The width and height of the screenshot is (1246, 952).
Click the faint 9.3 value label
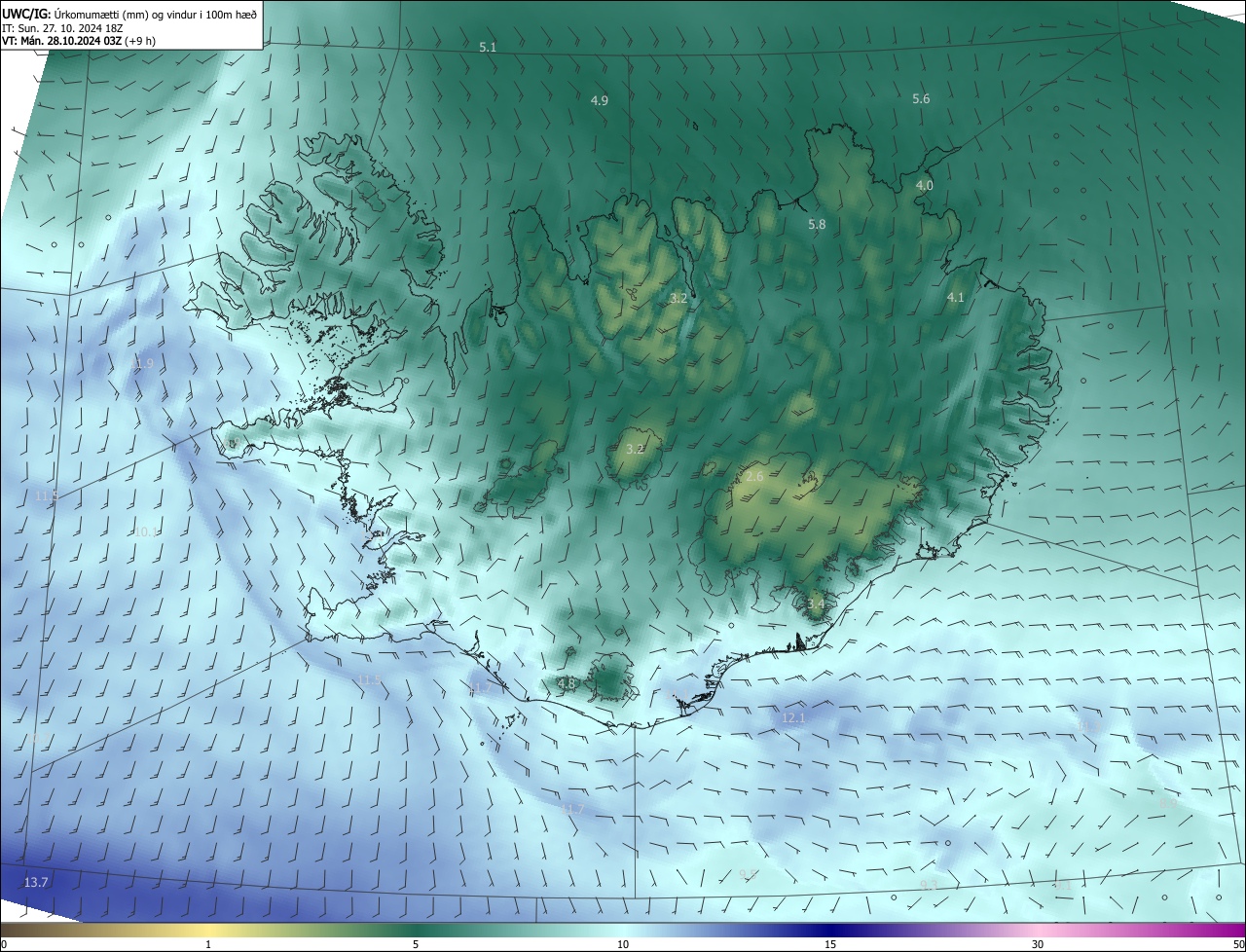(929, 885)
